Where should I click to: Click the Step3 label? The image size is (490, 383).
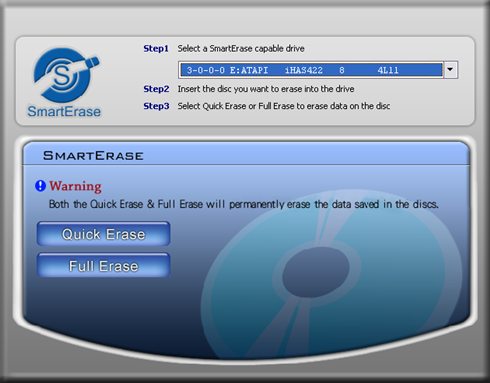[x=156, y=106]
